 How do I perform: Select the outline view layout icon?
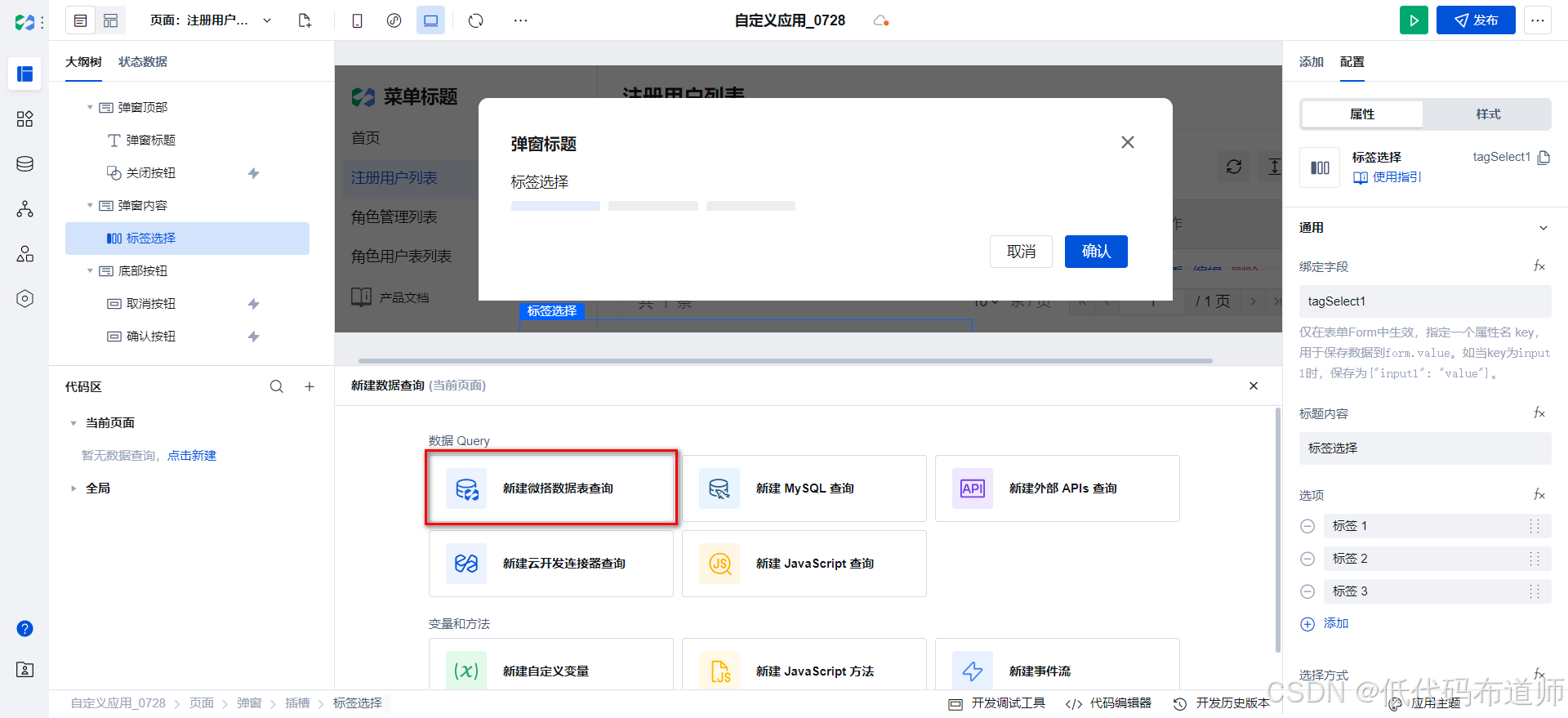pos(80,20)
